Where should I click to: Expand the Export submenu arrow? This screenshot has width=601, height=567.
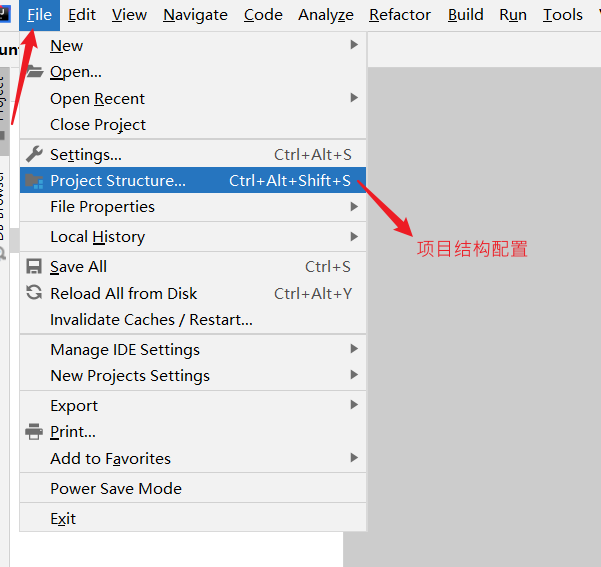[x=354, y=405]
